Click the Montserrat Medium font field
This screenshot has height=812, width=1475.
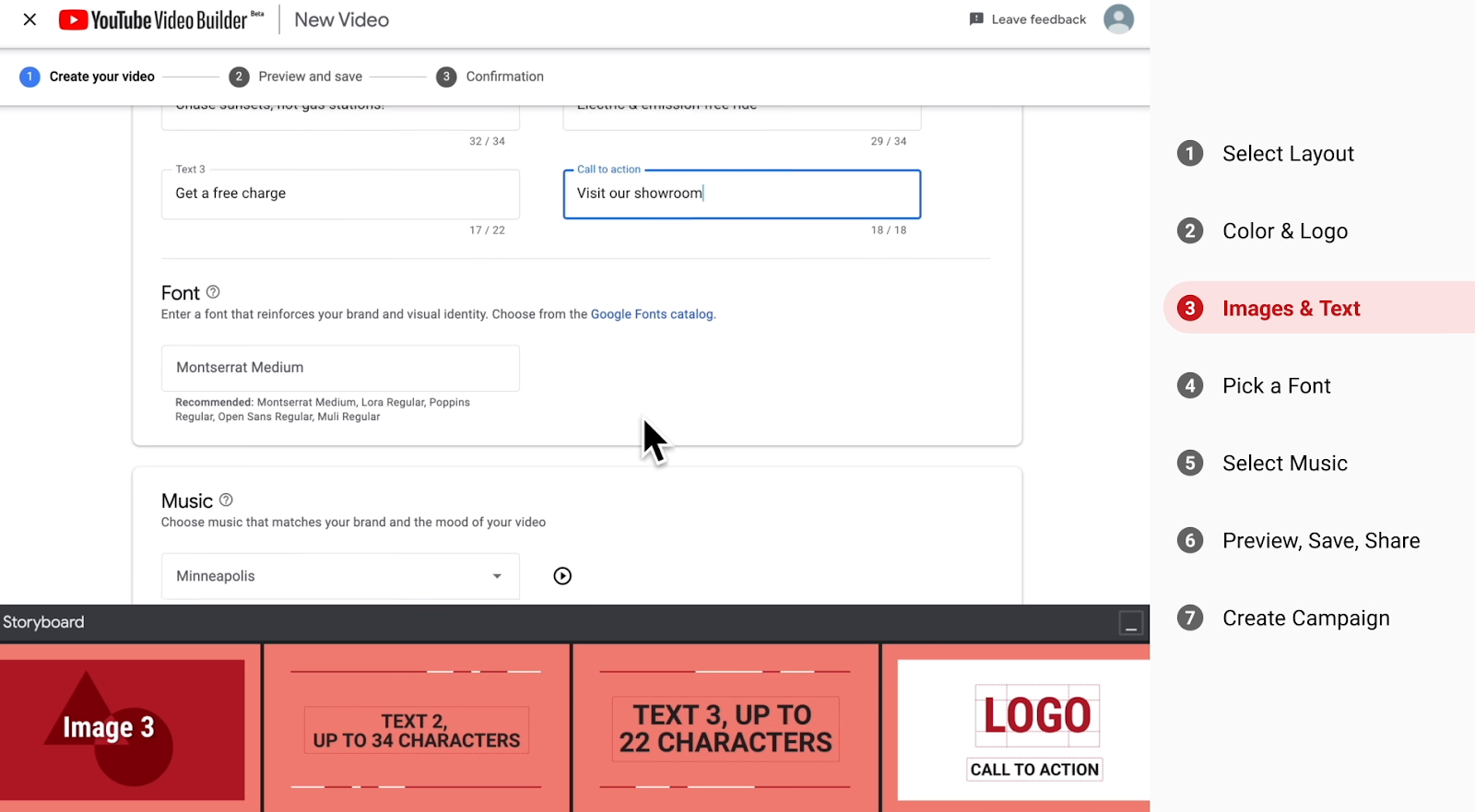click(340, 368)
